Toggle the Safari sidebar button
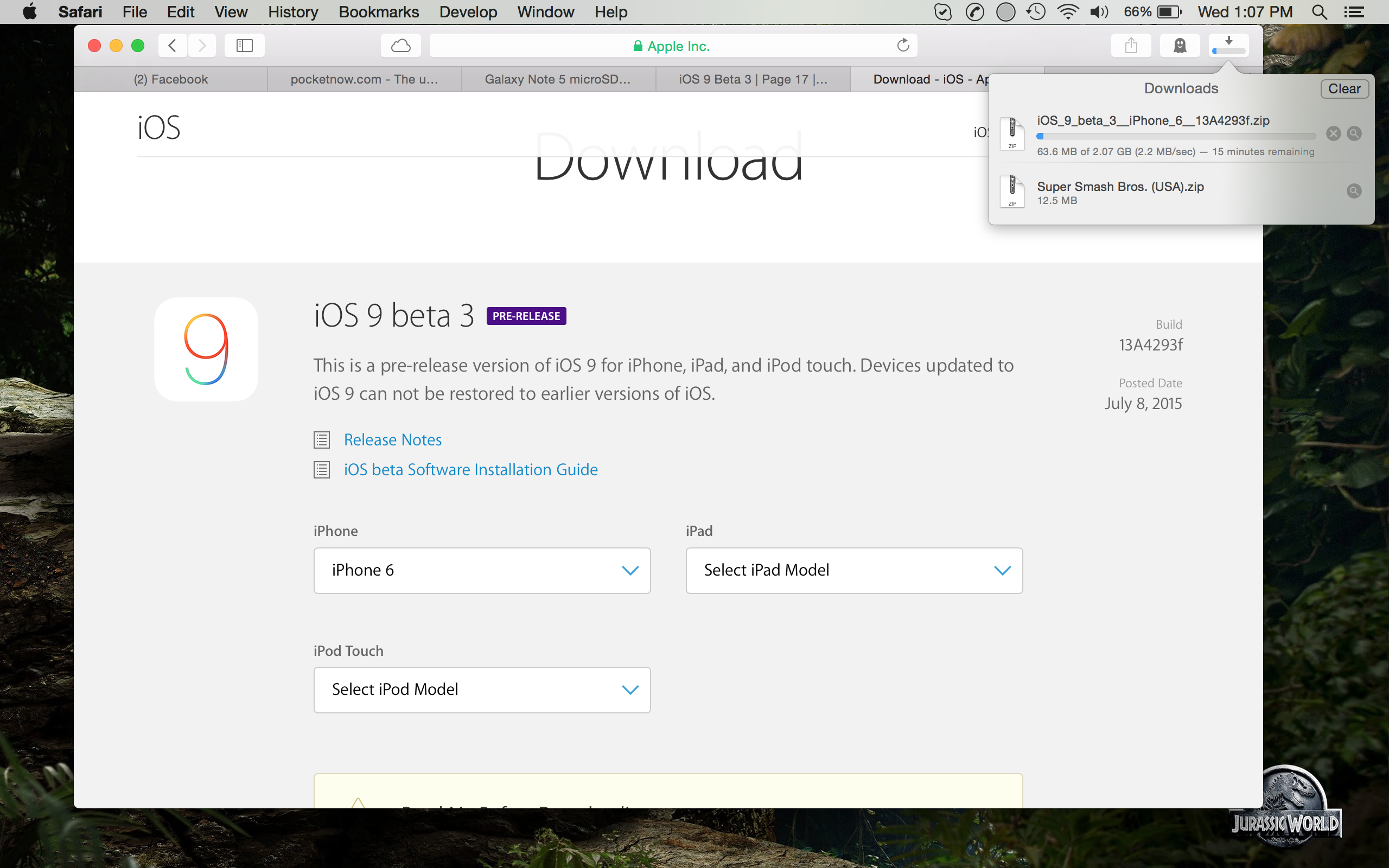The image size is (1389, 868). tap(245, 46)
